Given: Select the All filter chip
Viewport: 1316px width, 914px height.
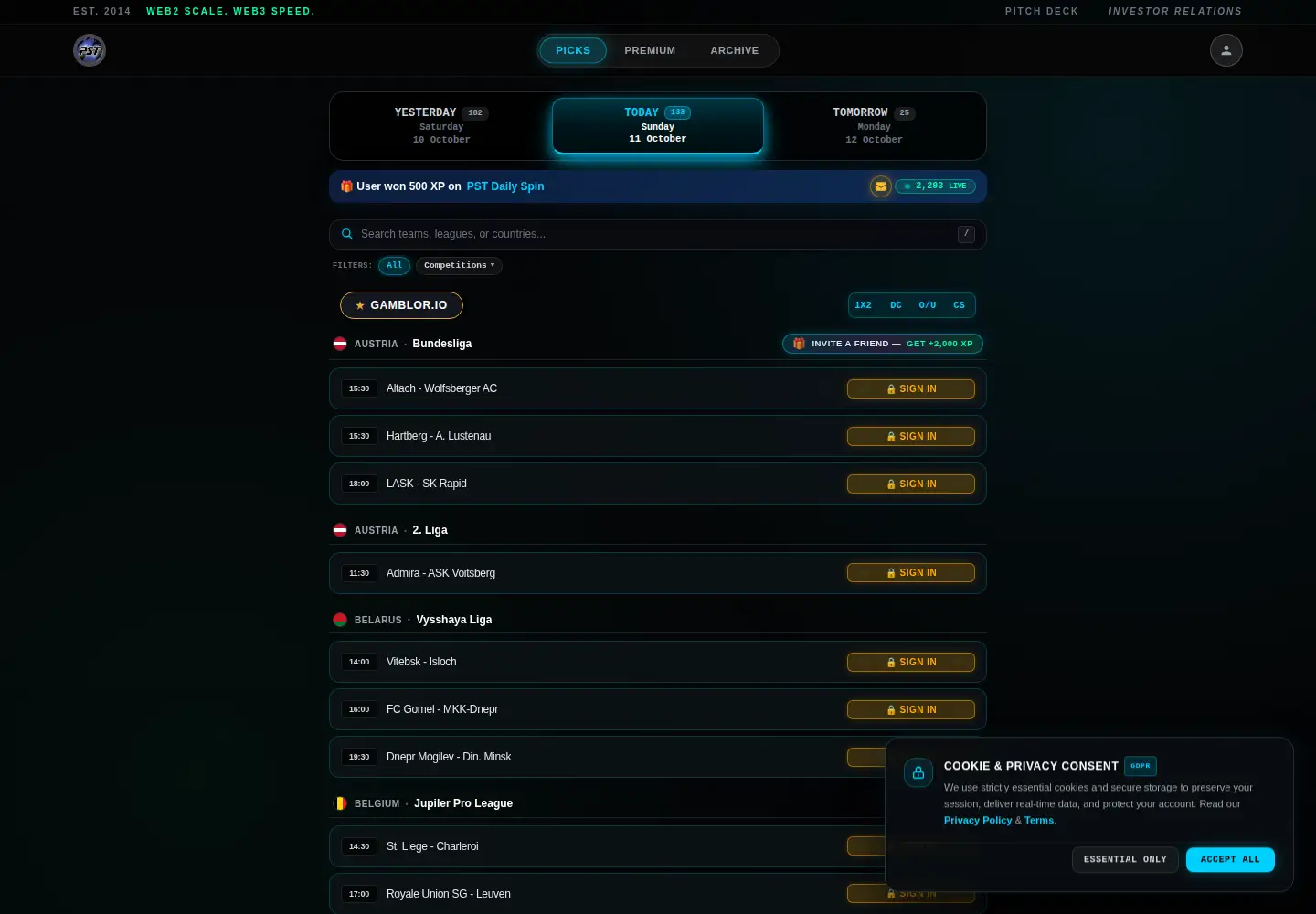Looking at the screenshot, I should click(394, 266).
